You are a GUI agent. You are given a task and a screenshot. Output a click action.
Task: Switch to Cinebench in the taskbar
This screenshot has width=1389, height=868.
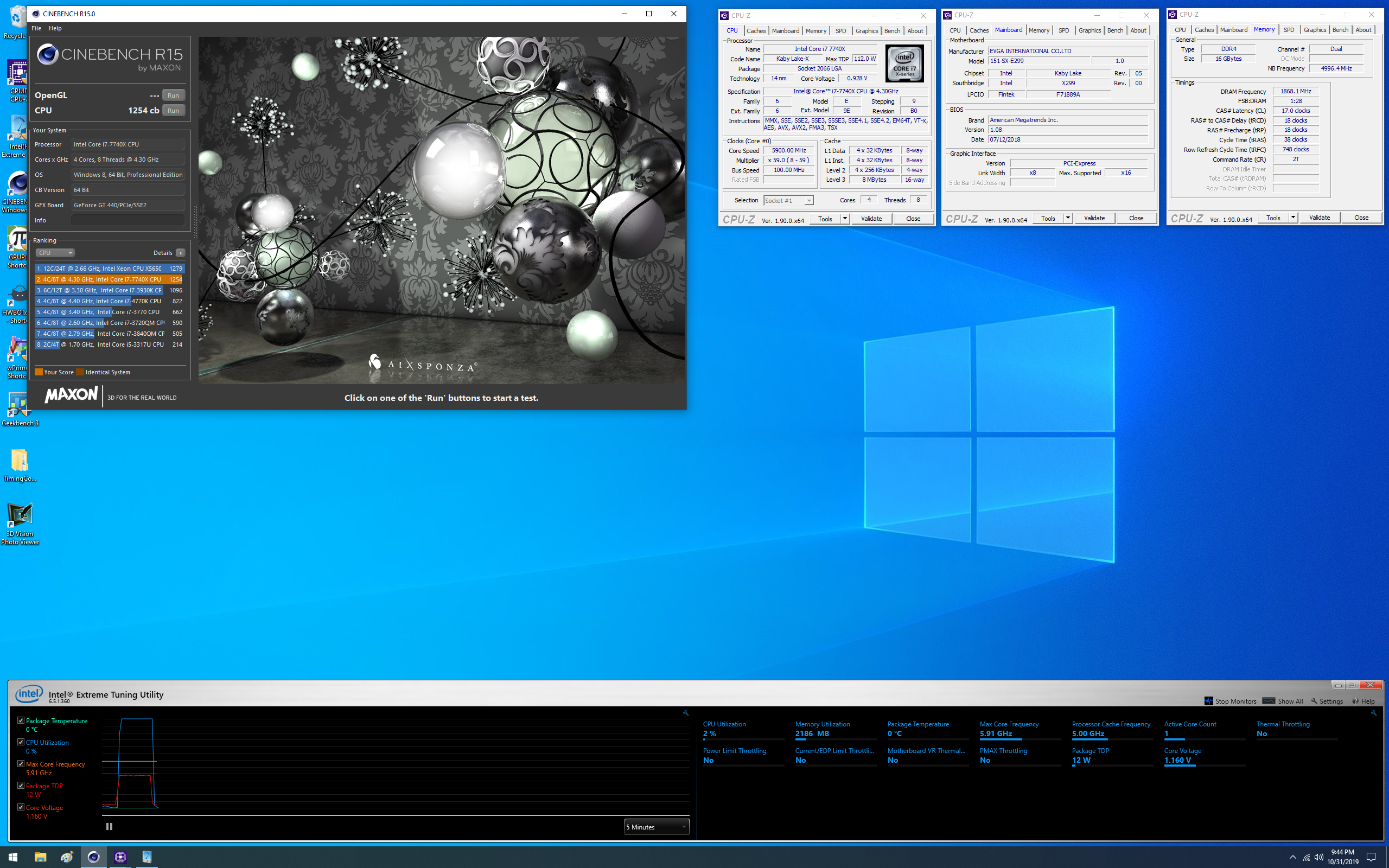click(93, 857)
